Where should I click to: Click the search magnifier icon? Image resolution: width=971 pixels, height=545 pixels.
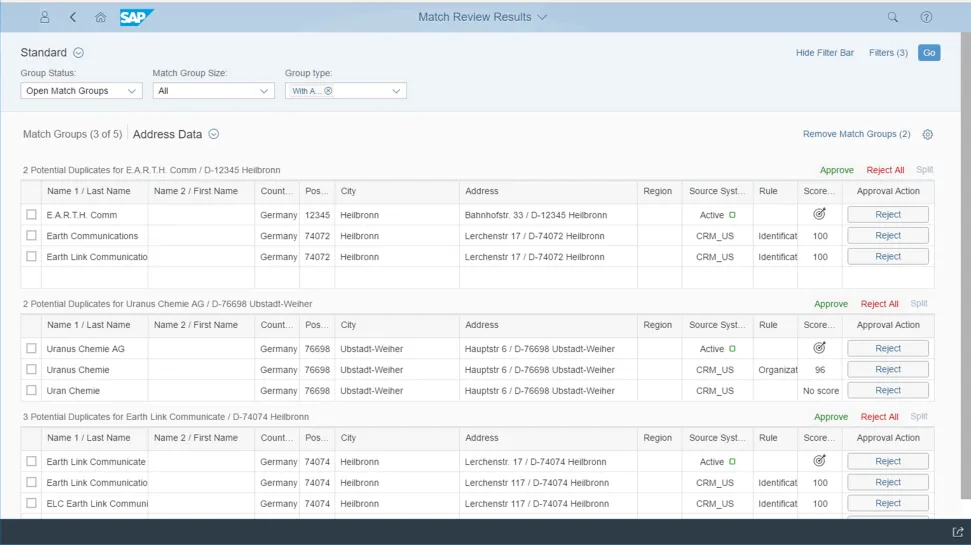pos(893,17)
